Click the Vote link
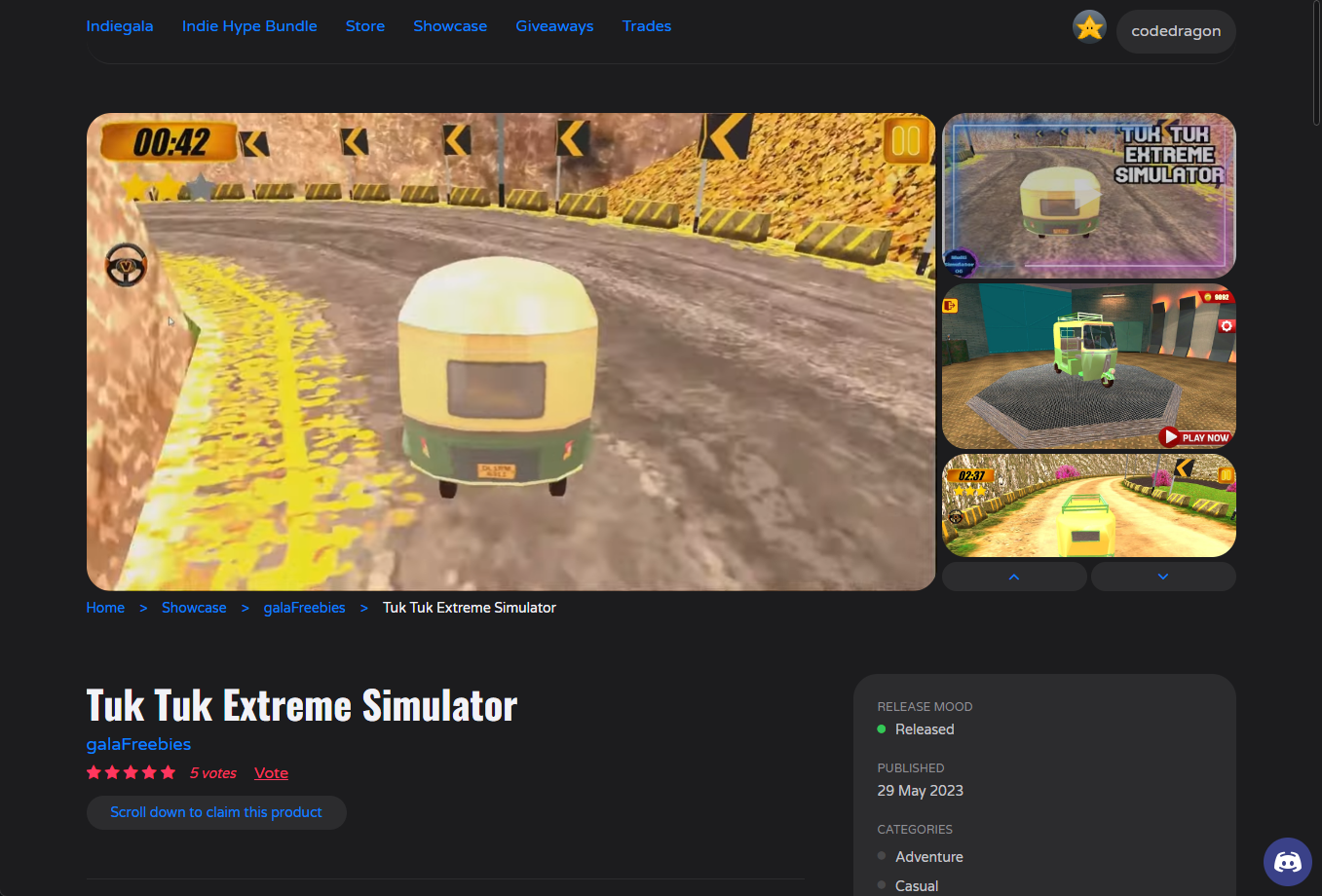 point(271,773)
